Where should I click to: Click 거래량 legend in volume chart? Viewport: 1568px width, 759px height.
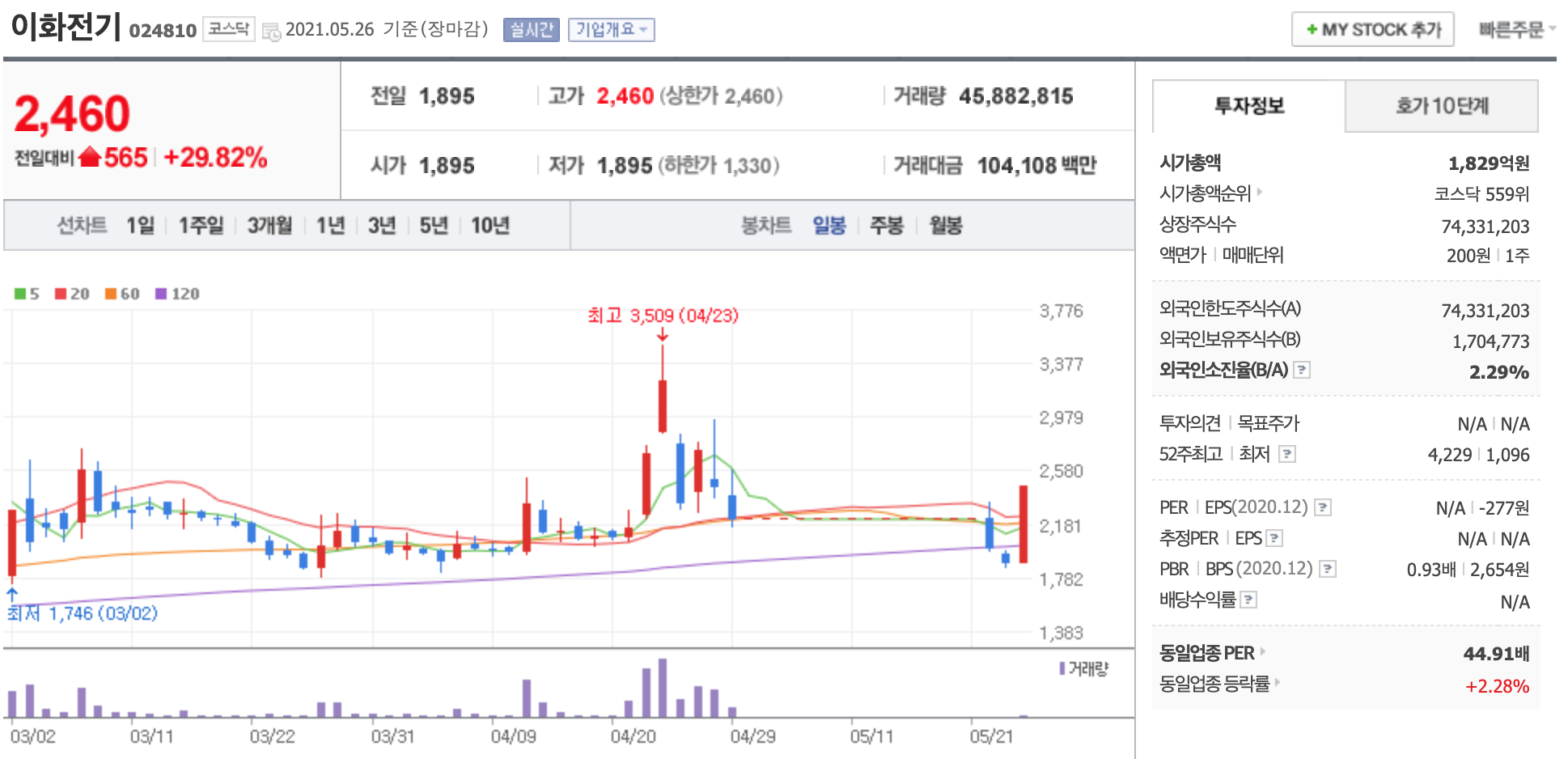click(x=1084, y=669)
